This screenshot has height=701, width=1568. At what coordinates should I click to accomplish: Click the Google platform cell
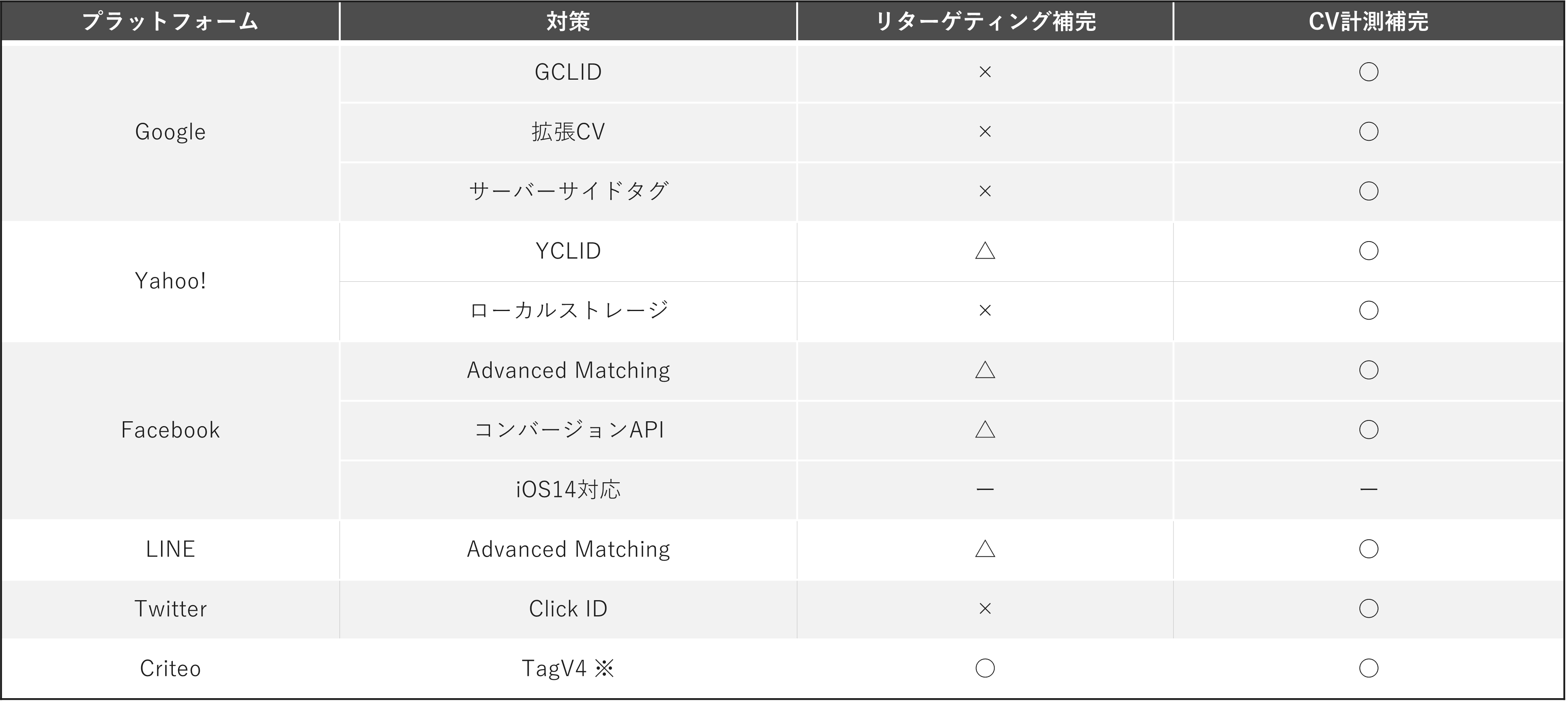[170, 132]
